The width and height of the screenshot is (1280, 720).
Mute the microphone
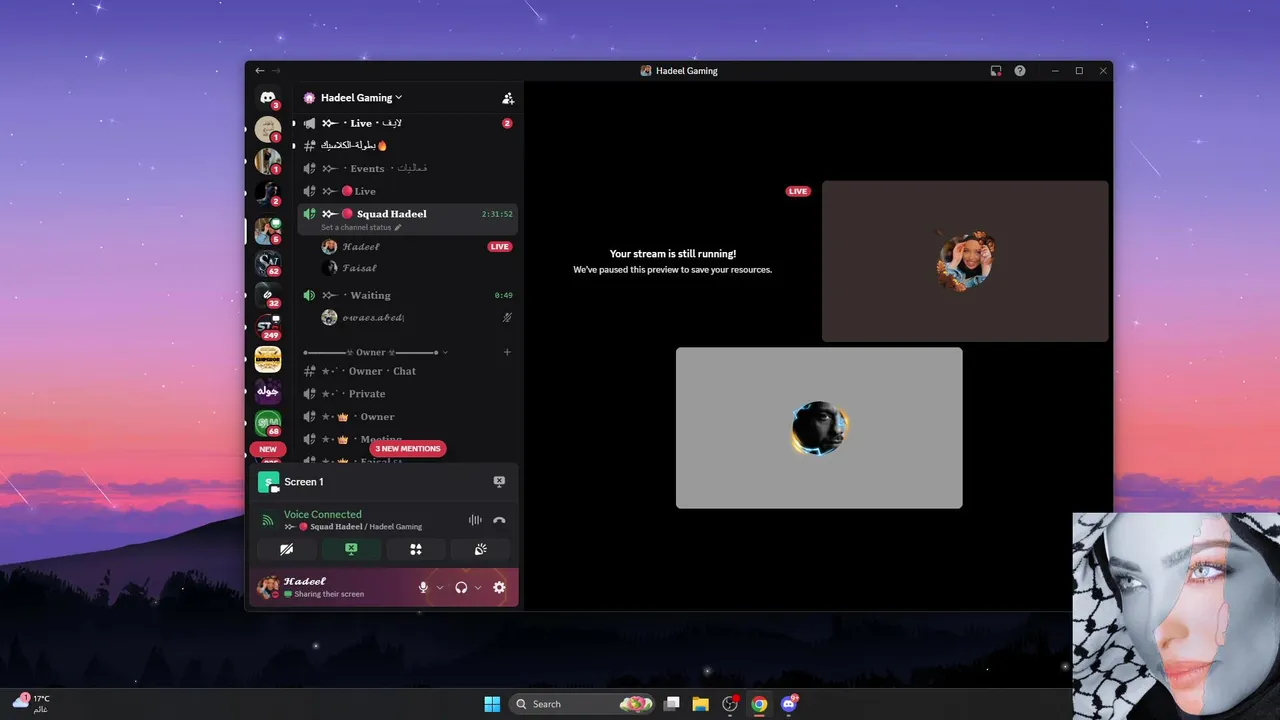[x=423, y=588]
